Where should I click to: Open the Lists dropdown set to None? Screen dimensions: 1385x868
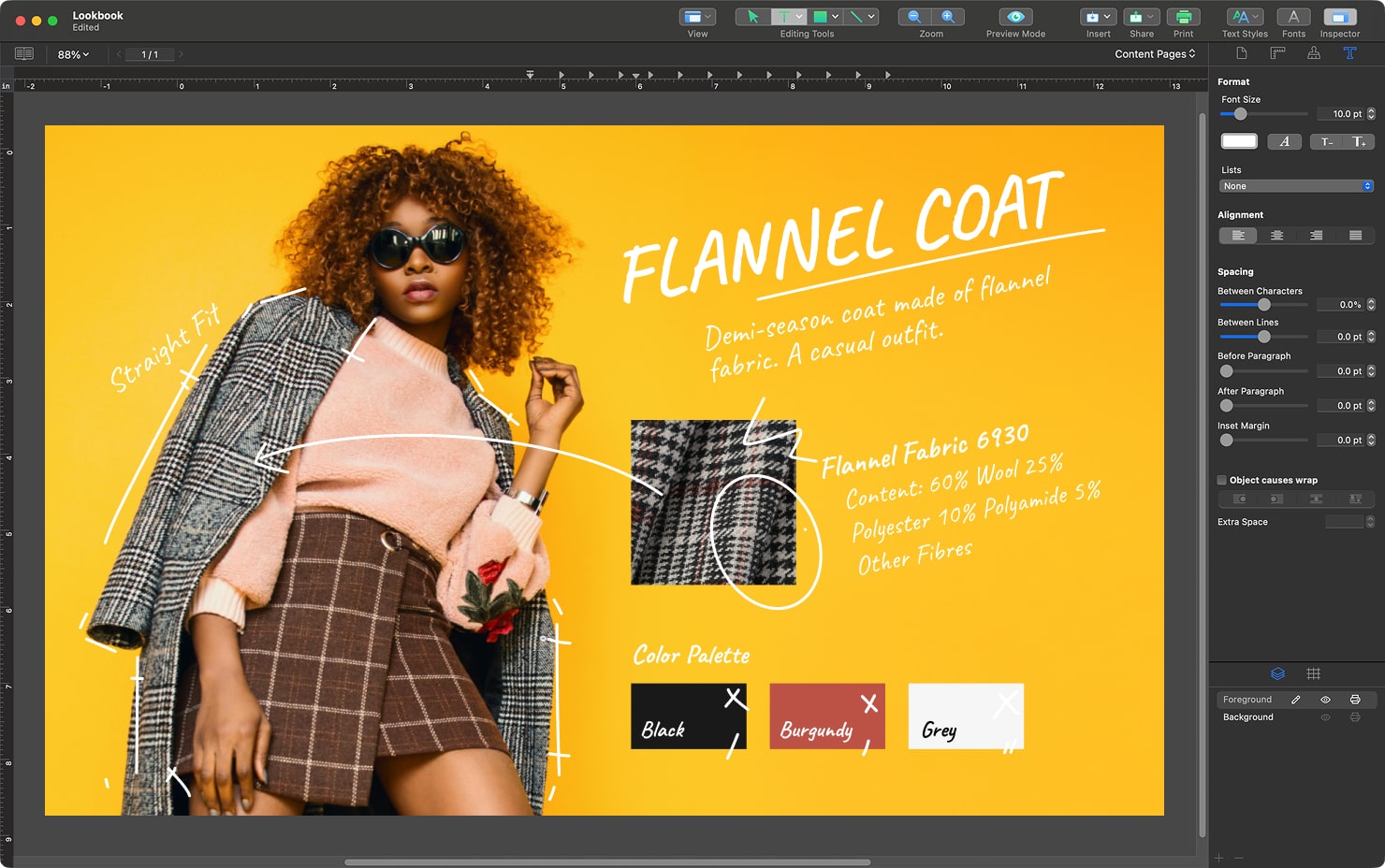1295,185
